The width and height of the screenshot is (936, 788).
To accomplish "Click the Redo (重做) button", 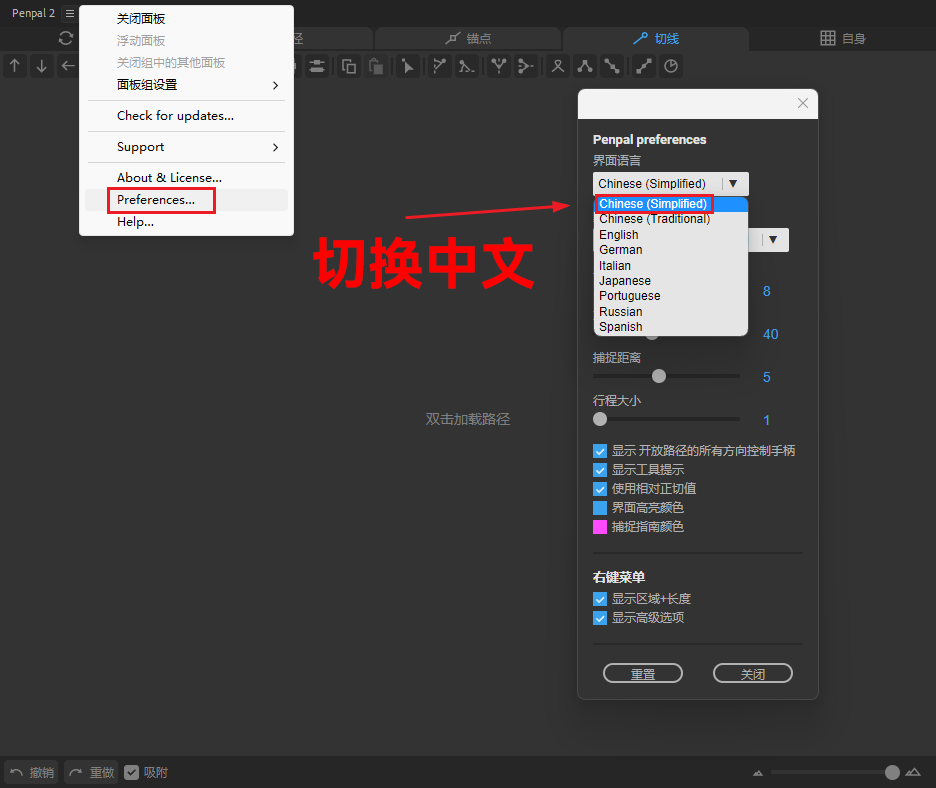I will pos(91,772).
